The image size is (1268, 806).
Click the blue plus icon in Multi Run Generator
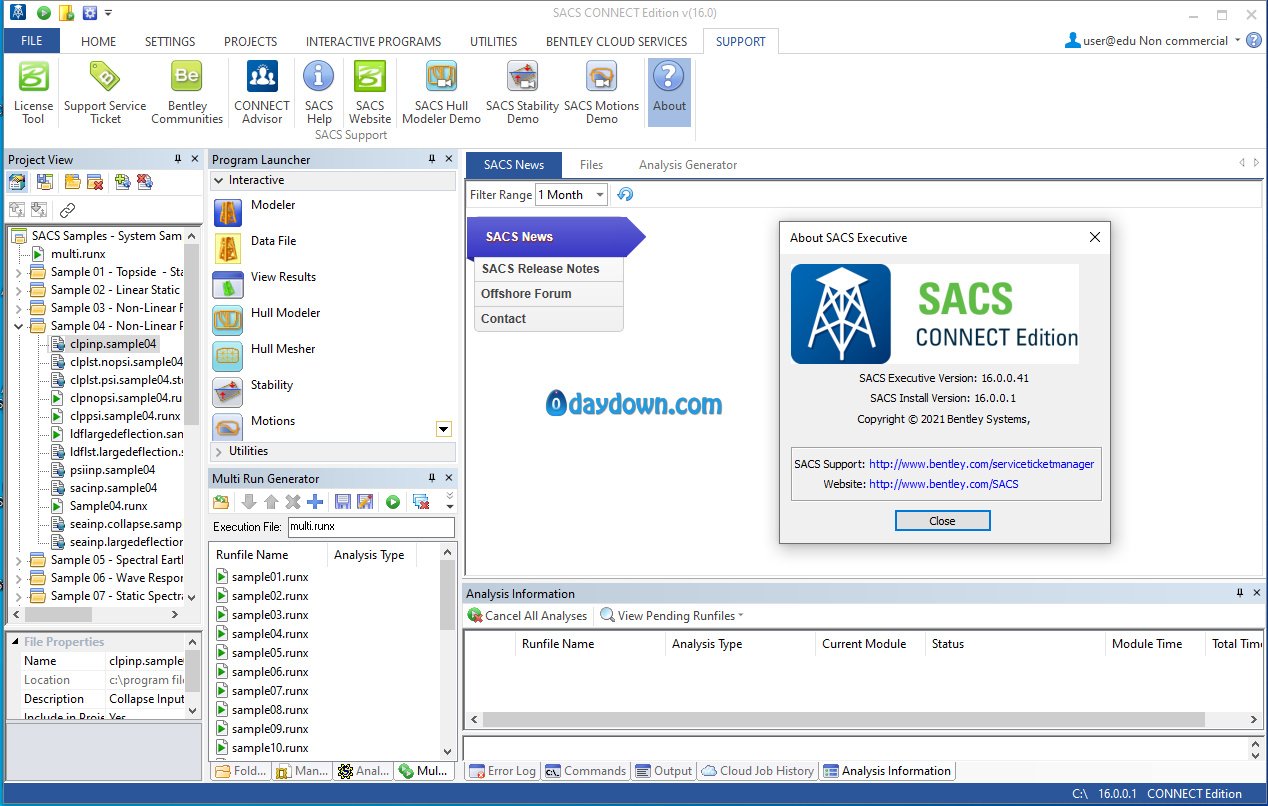[x=315, y=502]
